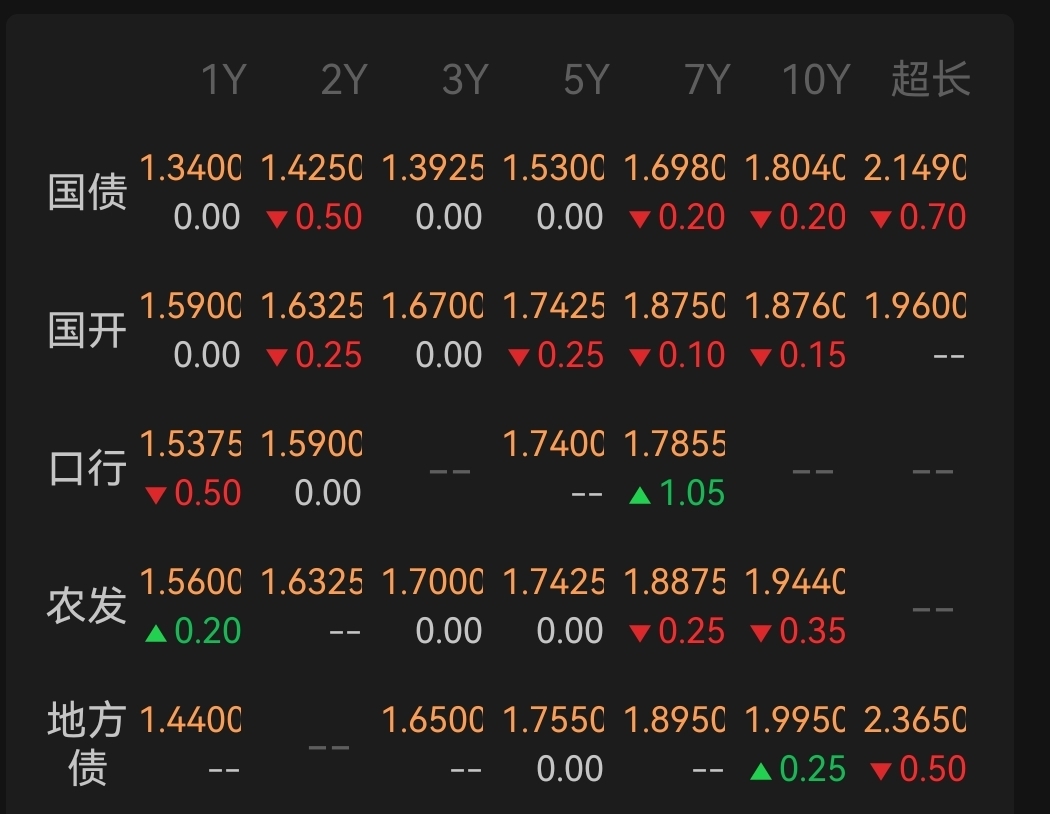Click the red down arrow beside 0.70
This screenshot has height=814, width=1050.
click(881, 219)
